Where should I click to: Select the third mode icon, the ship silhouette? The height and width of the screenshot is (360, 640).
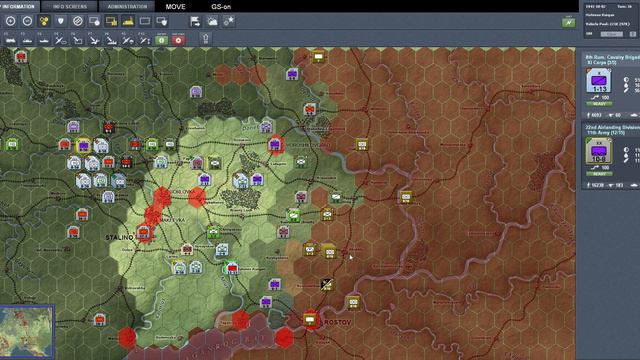pyautogui.click(x=44, y=40)
